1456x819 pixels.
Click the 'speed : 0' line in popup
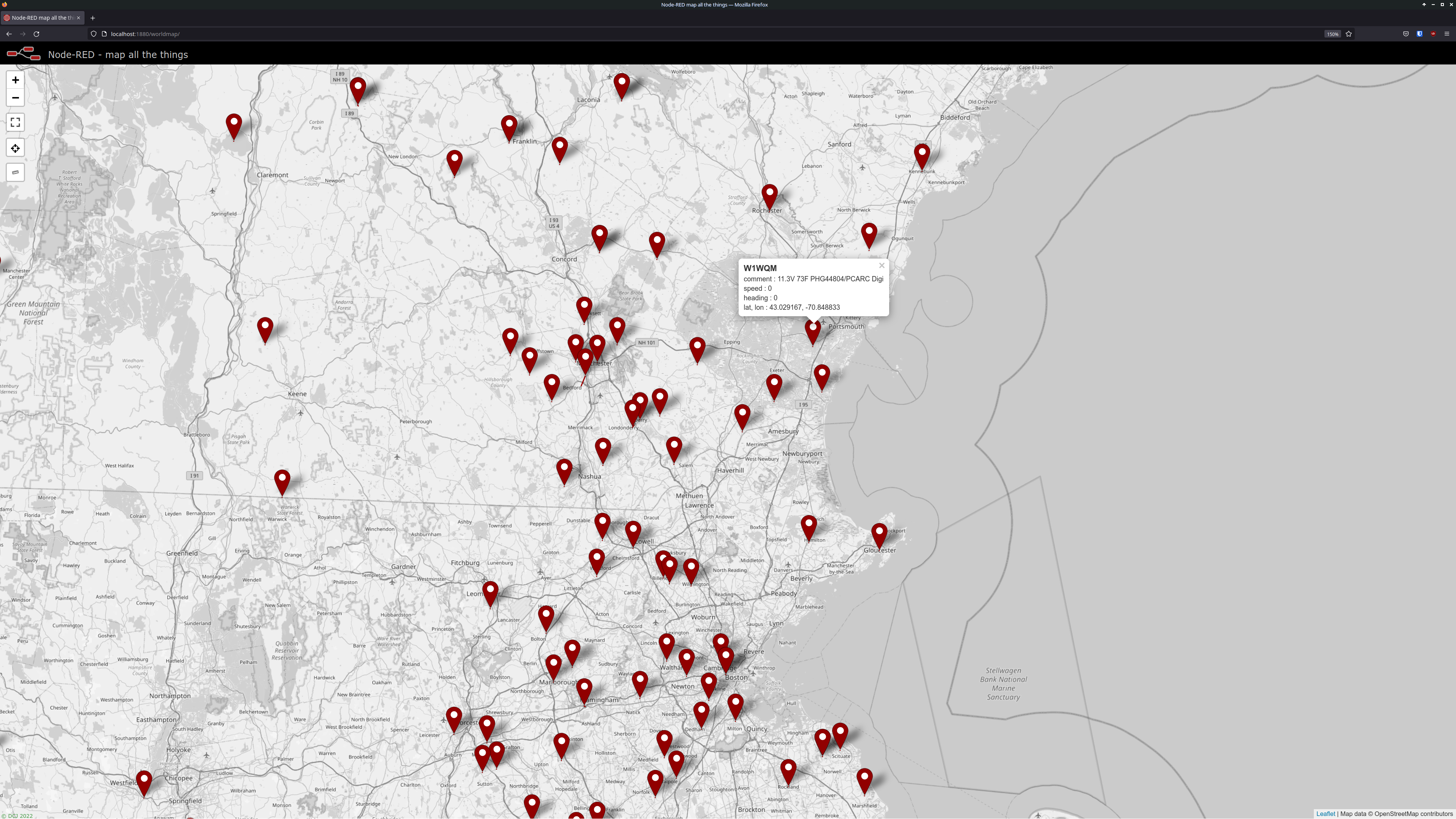(x=758, y=289)
